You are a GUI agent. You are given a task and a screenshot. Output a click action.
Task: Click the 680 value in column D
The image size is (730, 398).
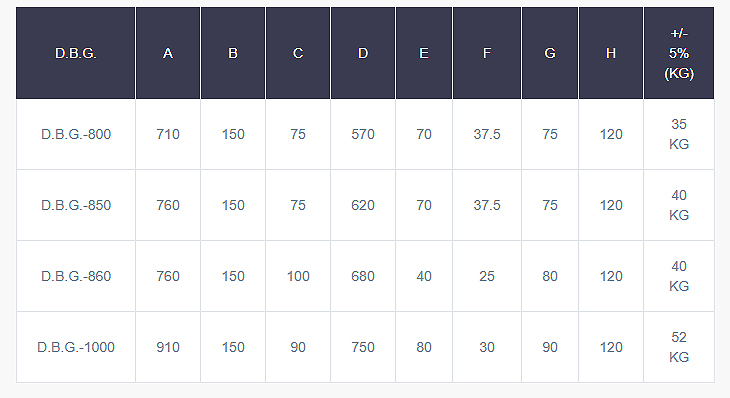point(363,277)
